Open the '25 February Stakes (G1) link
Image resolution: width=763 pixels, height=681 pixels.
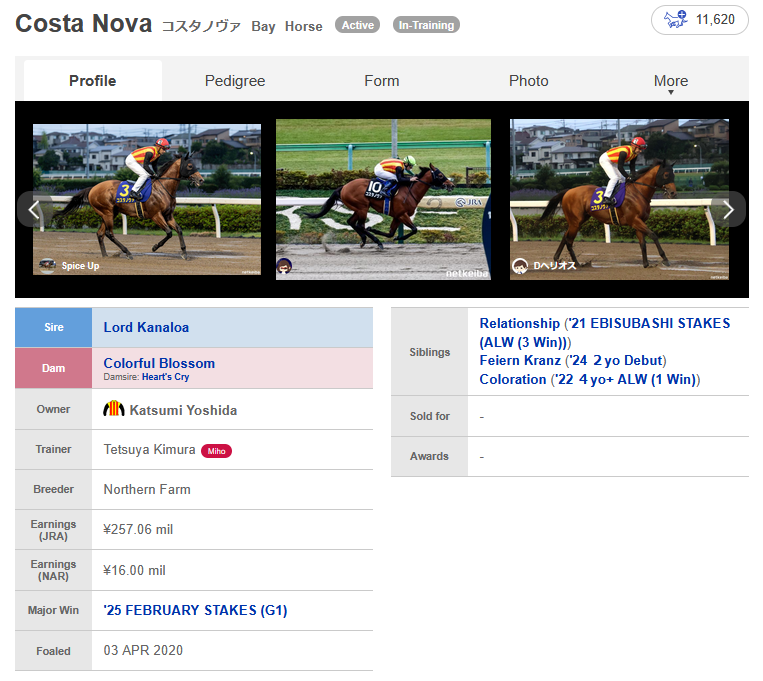tap(195, 610)
